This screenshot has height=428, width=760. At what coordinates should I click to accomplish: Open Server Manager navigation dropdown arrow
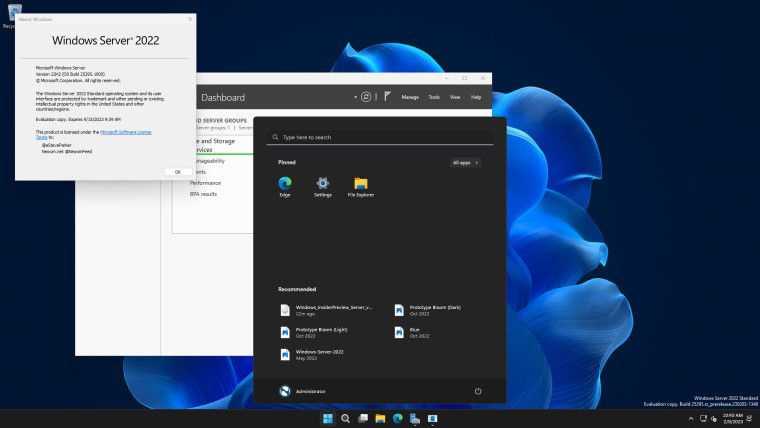(355, 97)
